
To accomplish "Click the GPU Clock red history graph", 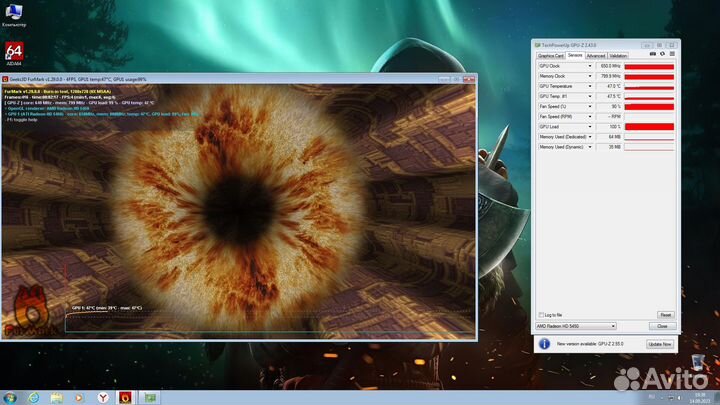I will click(649, 67).
